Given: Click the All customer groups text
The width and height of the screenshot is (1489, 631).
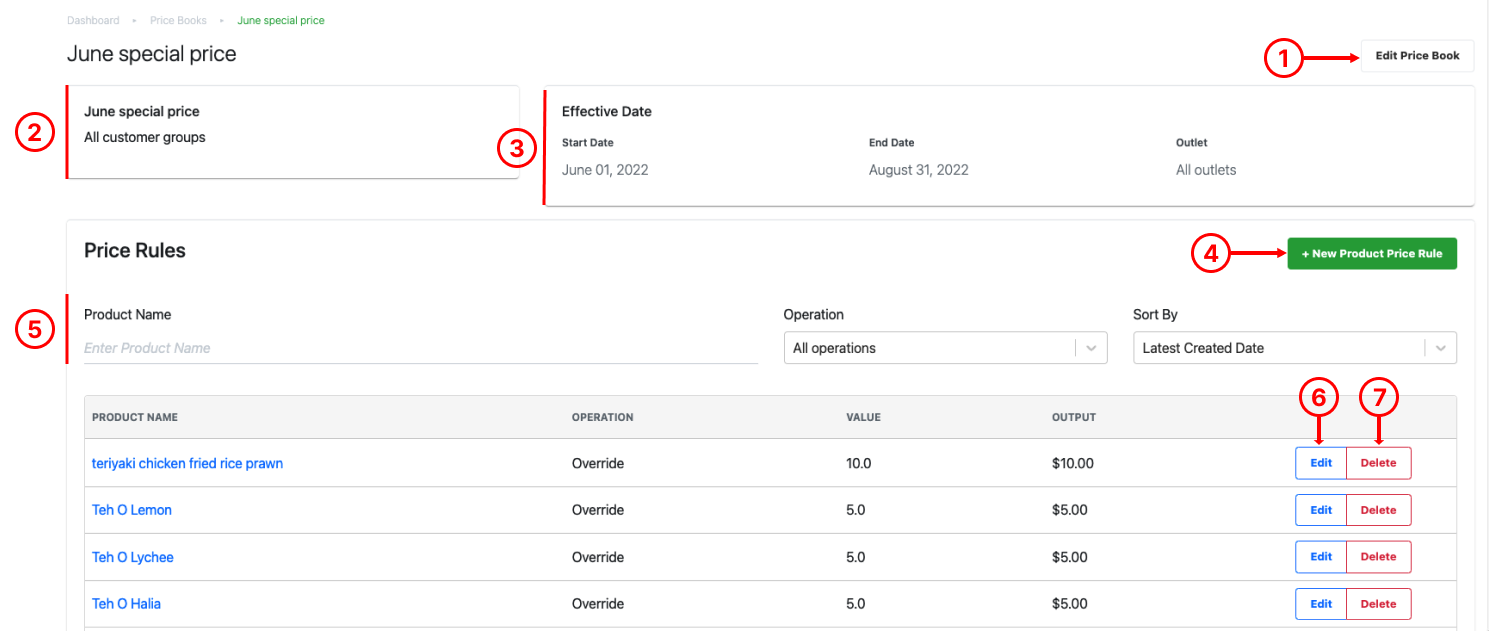Looking at the screenshot, I should coord(145,137).
